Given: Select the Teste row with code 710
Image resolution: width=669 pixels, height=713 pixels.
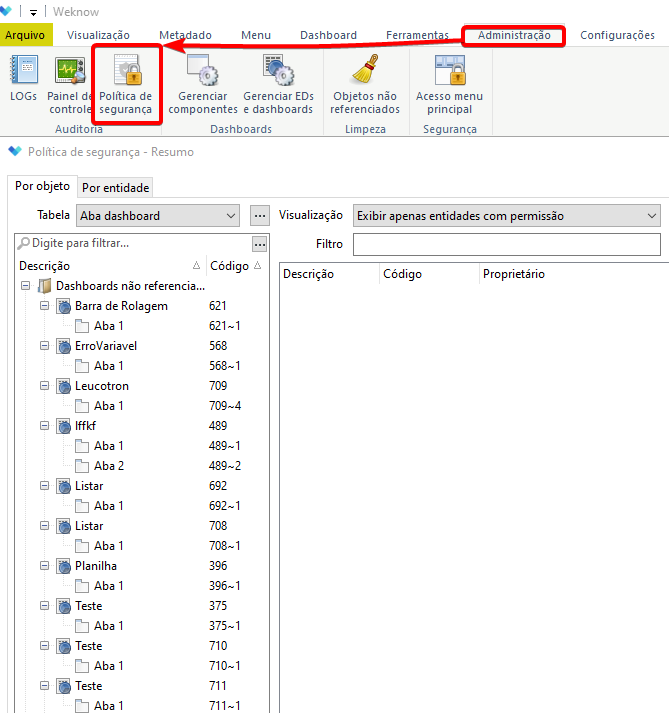Looking at the screenshot, I should coord(142,646).
